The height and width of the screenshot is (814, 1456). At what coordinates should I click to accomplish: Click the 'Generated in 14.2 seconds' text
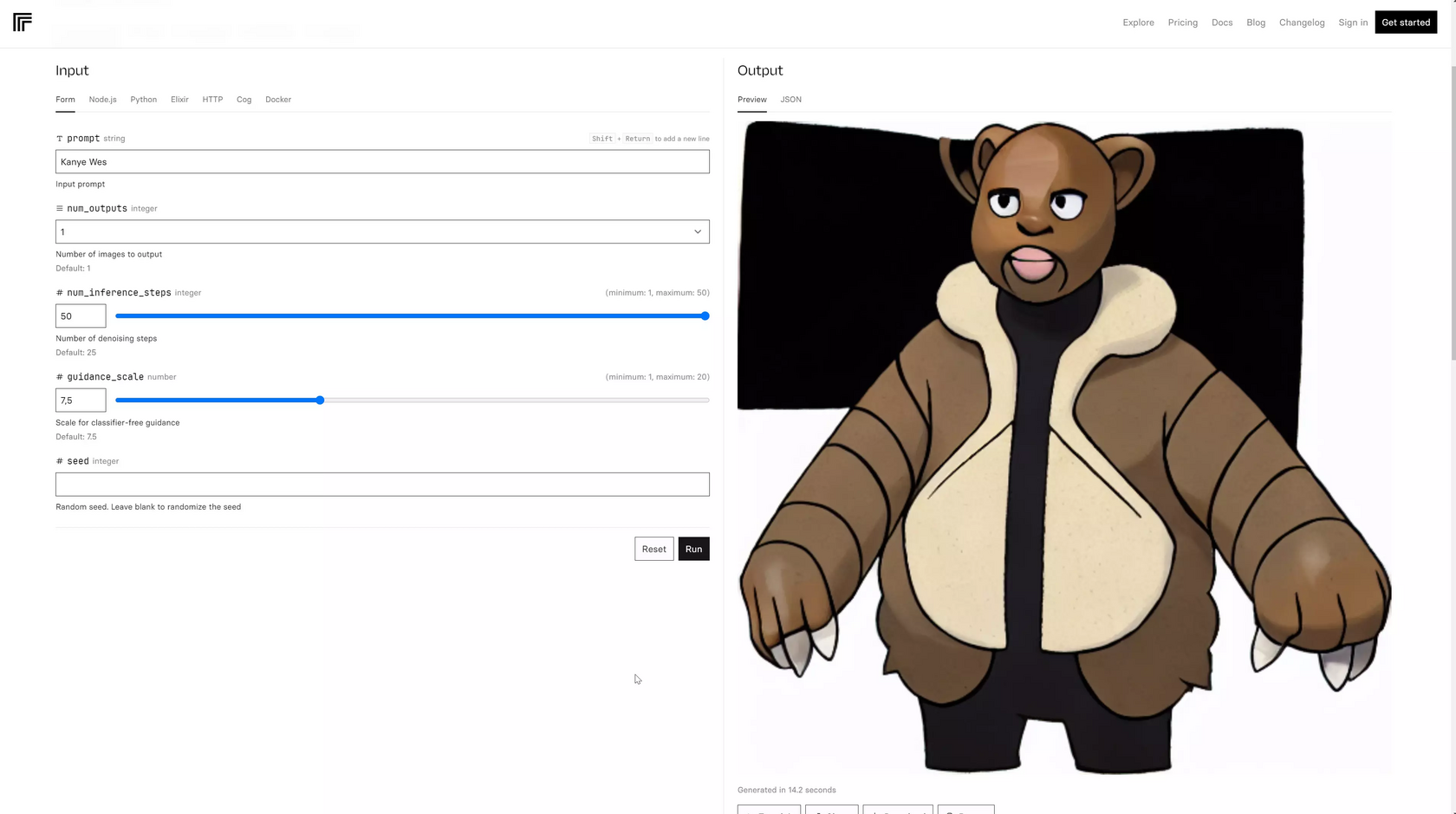[786, 791]
